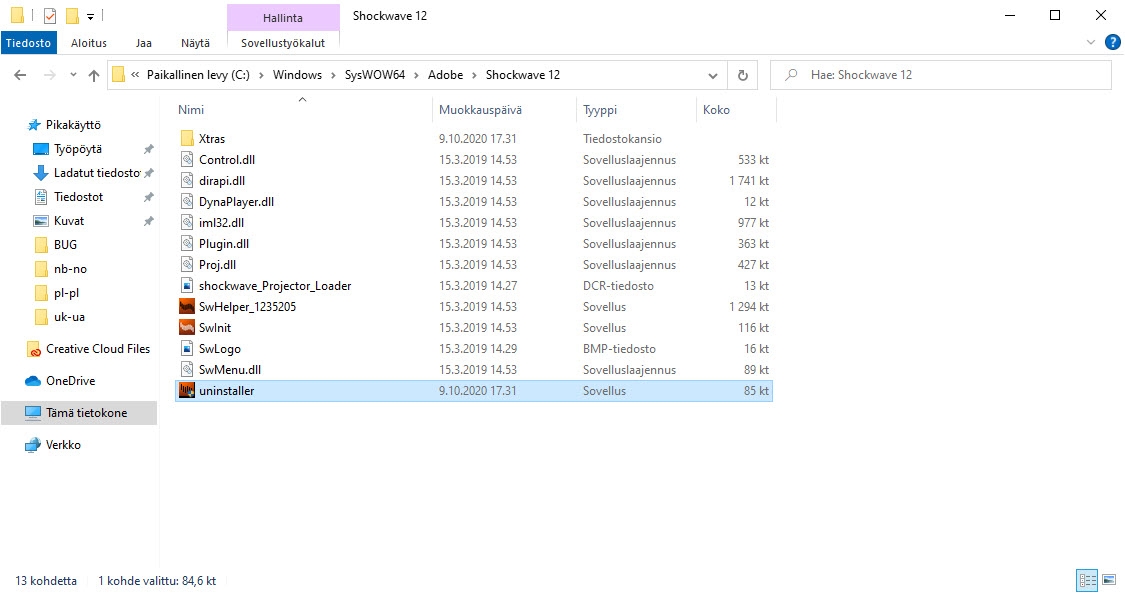This screenshot has width=1125, height=593.
Task: Open the Sovellustyökalut ribbon tab
Action: click(x=283, y=43)
